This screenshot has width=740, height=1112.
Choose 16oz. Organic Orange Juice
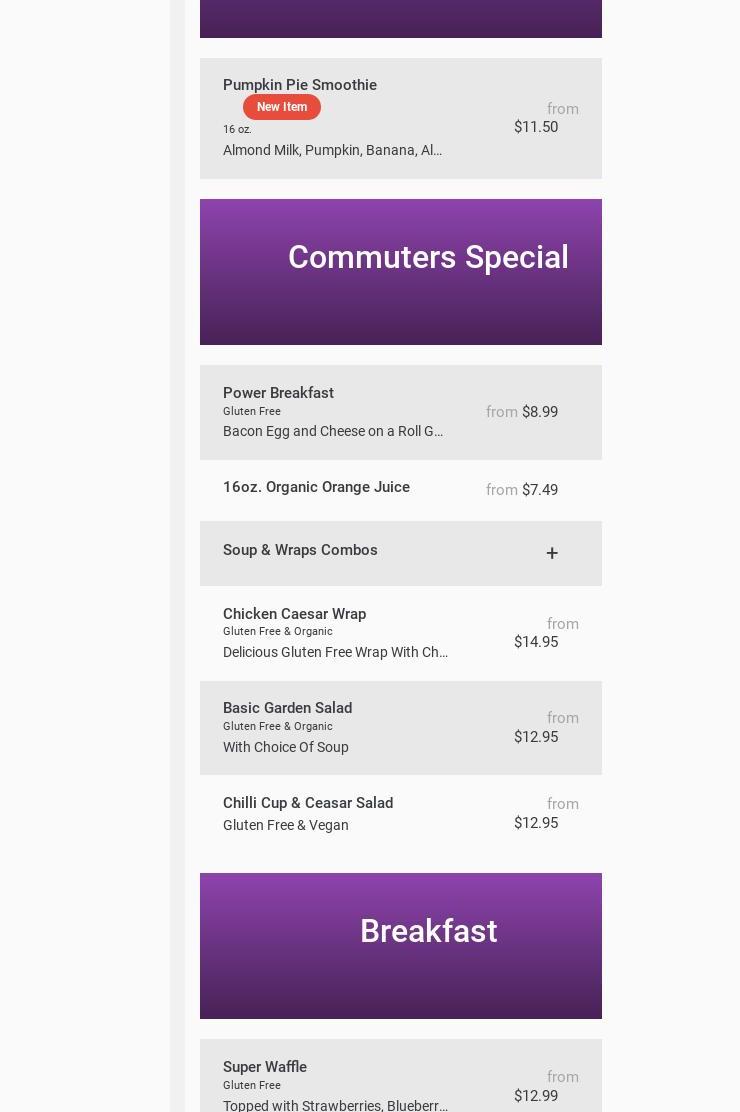pos(316,487)
